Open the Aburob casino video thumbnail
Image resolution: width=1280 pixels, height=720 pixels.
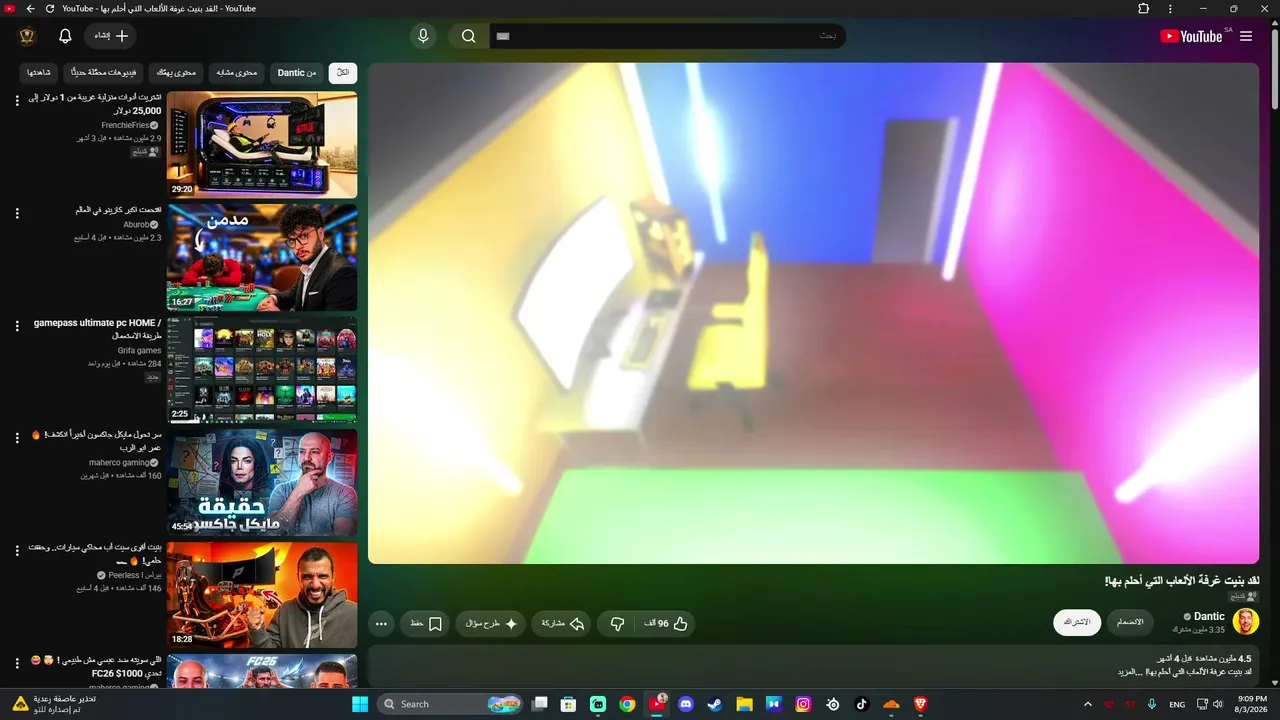coord(262,257)
